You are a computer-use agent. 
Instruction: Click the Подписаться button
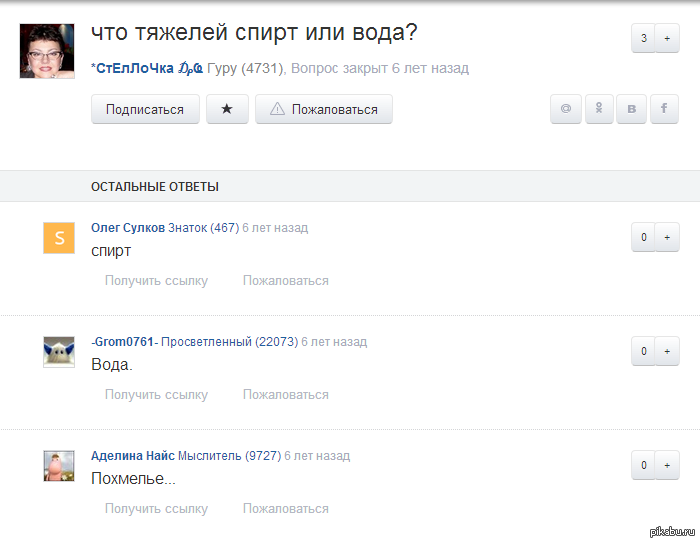click(145, 109)
